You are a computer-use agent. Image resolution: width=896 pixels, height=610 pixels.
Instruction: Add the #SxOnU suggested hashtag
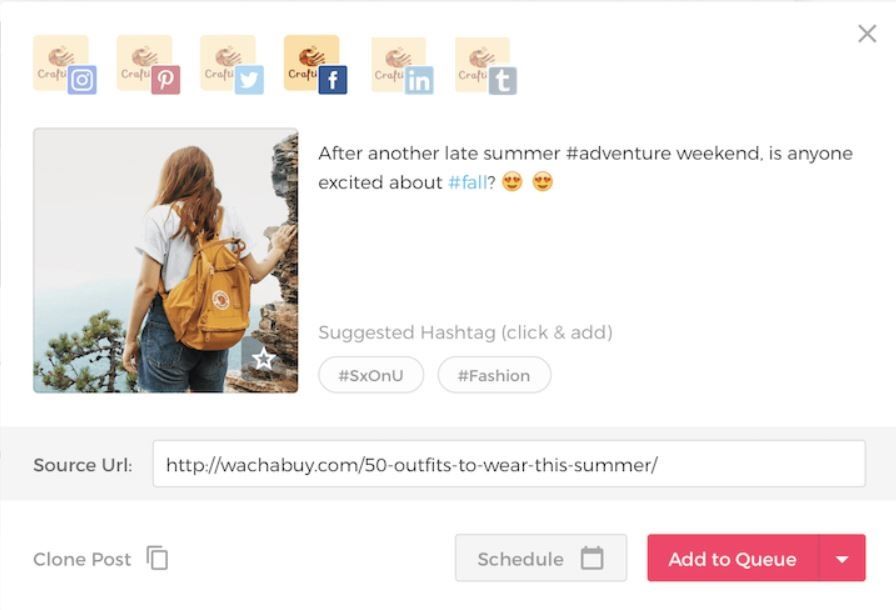click(x=371, y=375)
